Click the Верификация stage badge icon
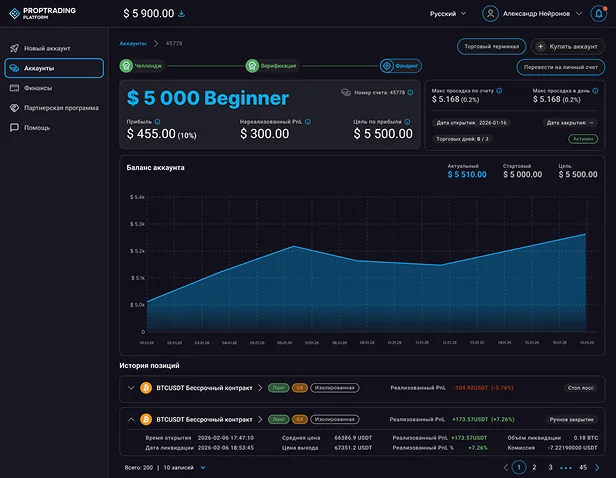This screenshot has height=478, width=616. click(252, 66)
